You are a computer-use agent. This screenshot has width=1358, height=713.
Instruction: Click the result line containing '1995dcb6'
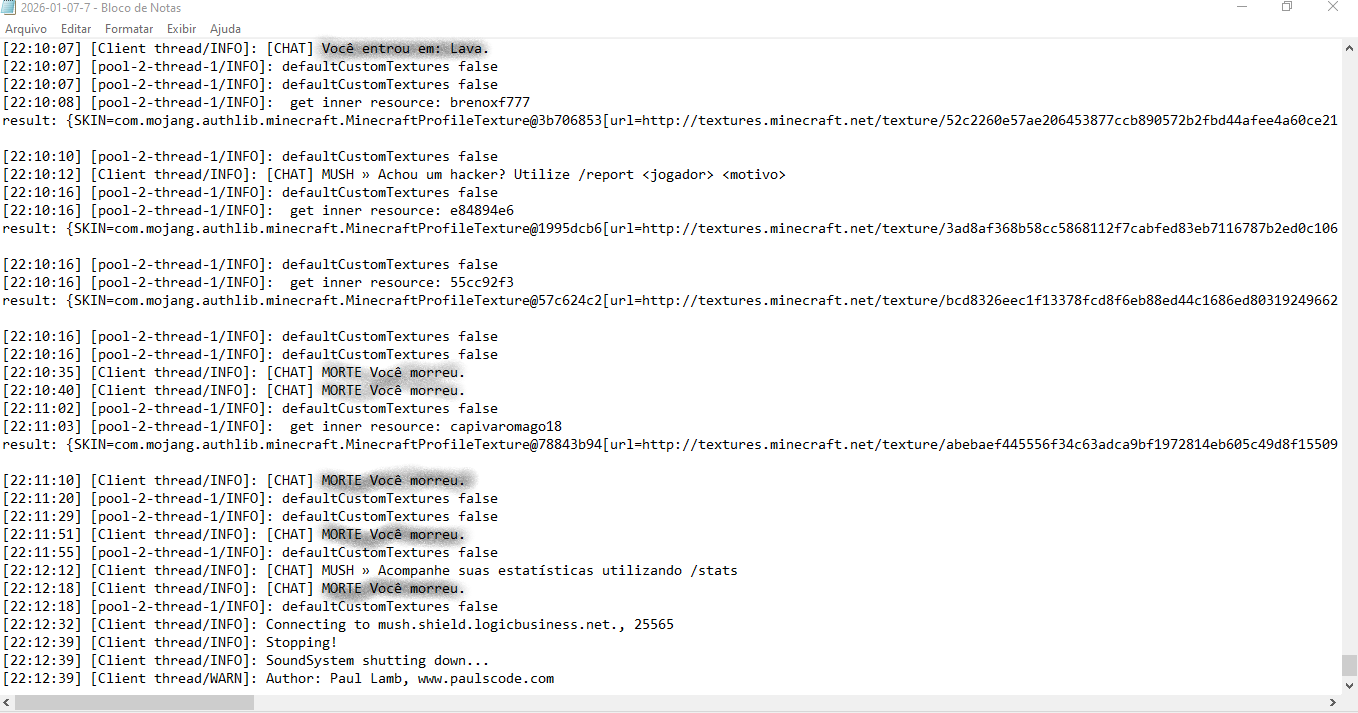click(x=670, y=228)
